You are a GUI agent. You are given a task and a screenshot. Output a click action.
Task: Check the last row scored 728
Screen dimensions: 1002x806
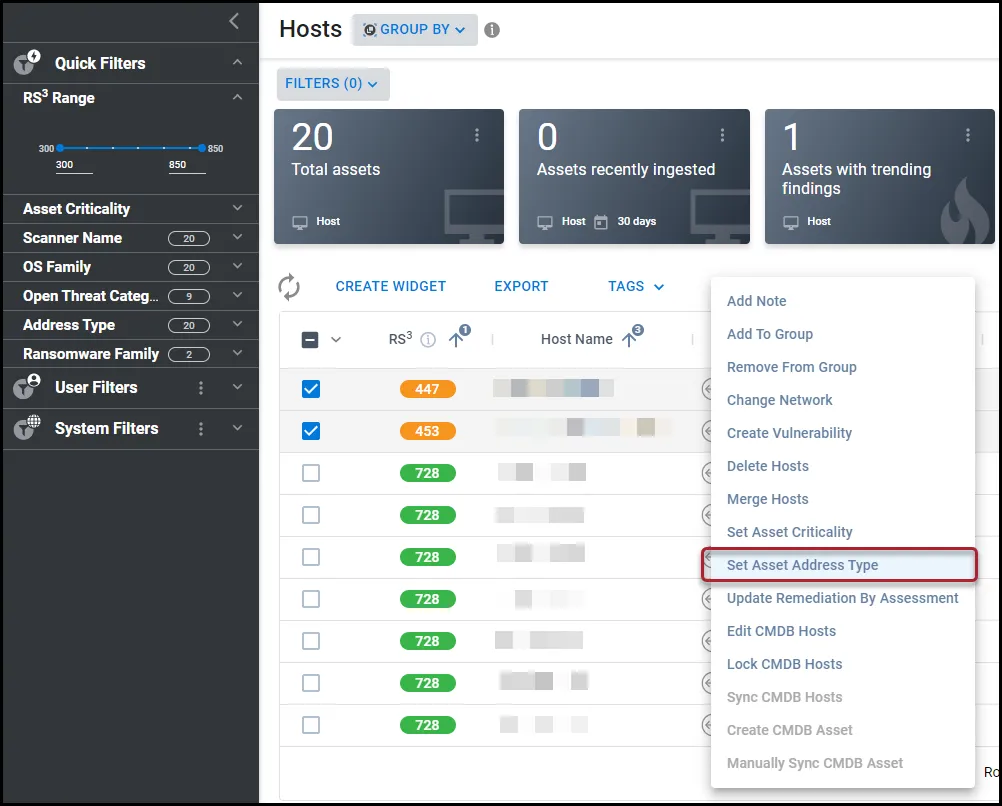coord(311,725)
